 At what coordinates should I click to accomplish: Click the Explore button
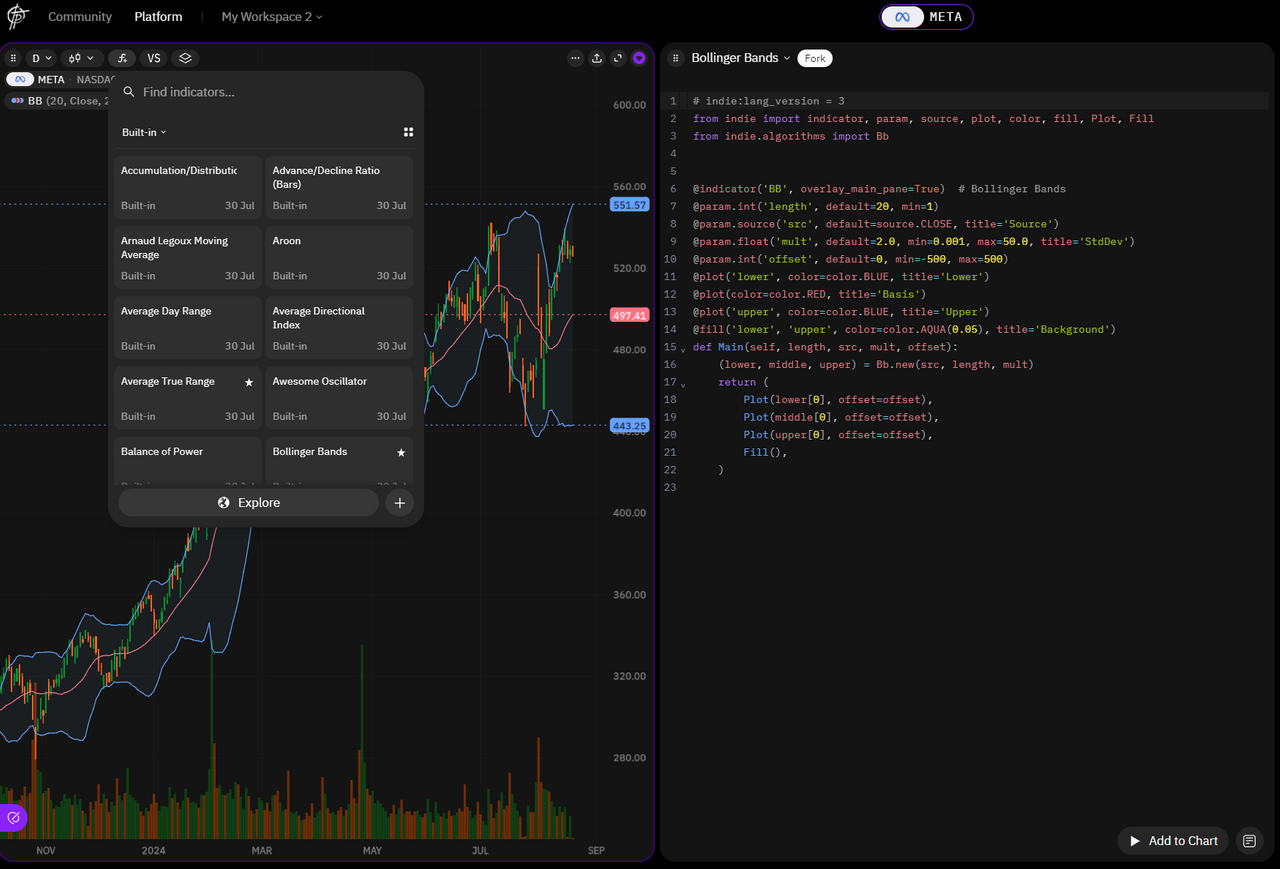248,503
